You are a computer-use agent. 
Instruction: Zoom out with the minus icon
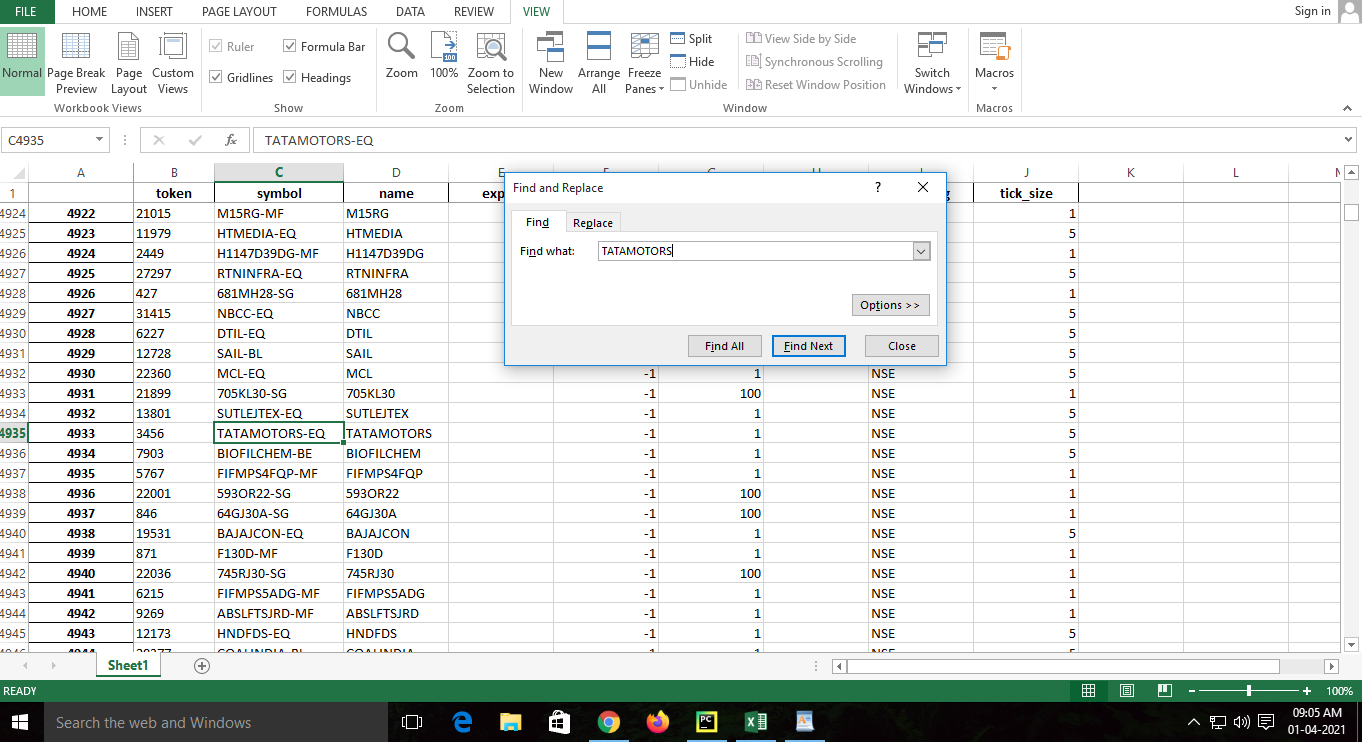point(1192,691)
